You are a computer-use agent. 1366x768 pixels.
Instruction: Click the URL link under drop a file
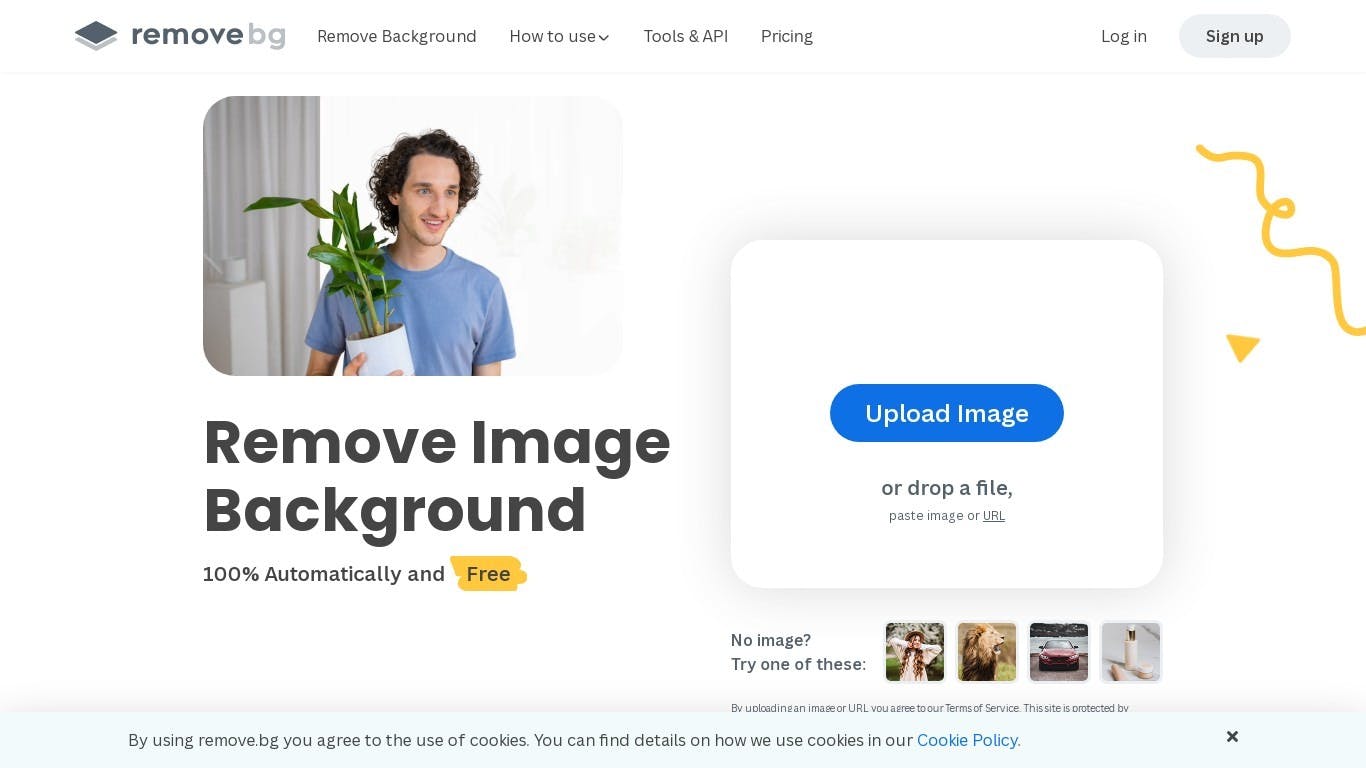point(993,516)
